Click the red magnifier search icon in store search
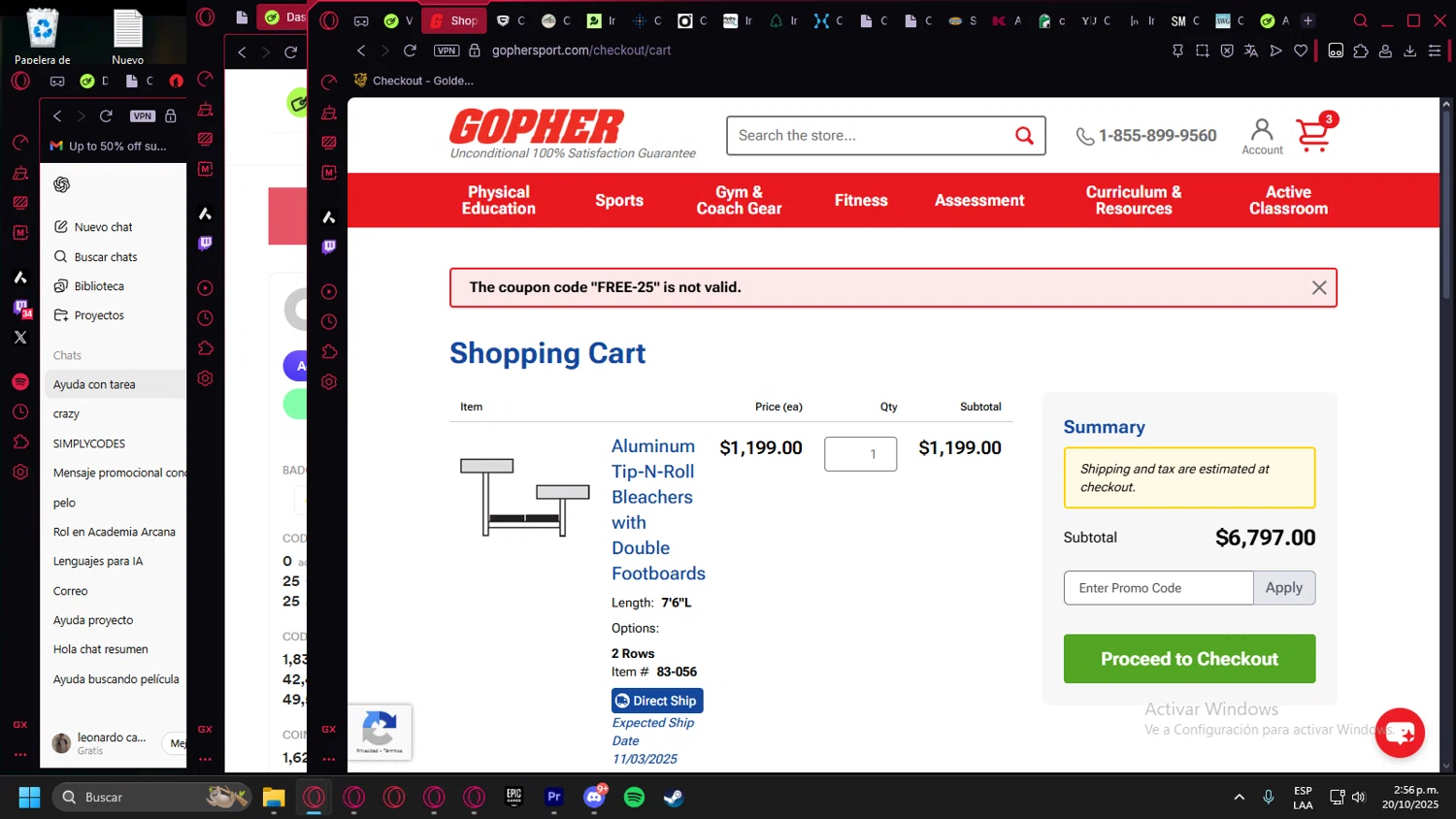Image resolution: width=1456 pixels, height=819 pixels. [x=1024, y=136]
